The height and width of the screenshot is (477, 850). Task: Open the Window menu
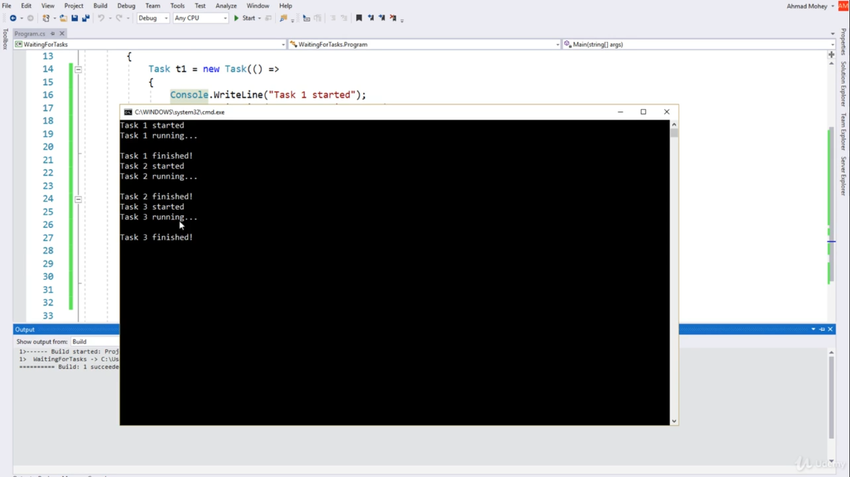[x=257, y=5]
